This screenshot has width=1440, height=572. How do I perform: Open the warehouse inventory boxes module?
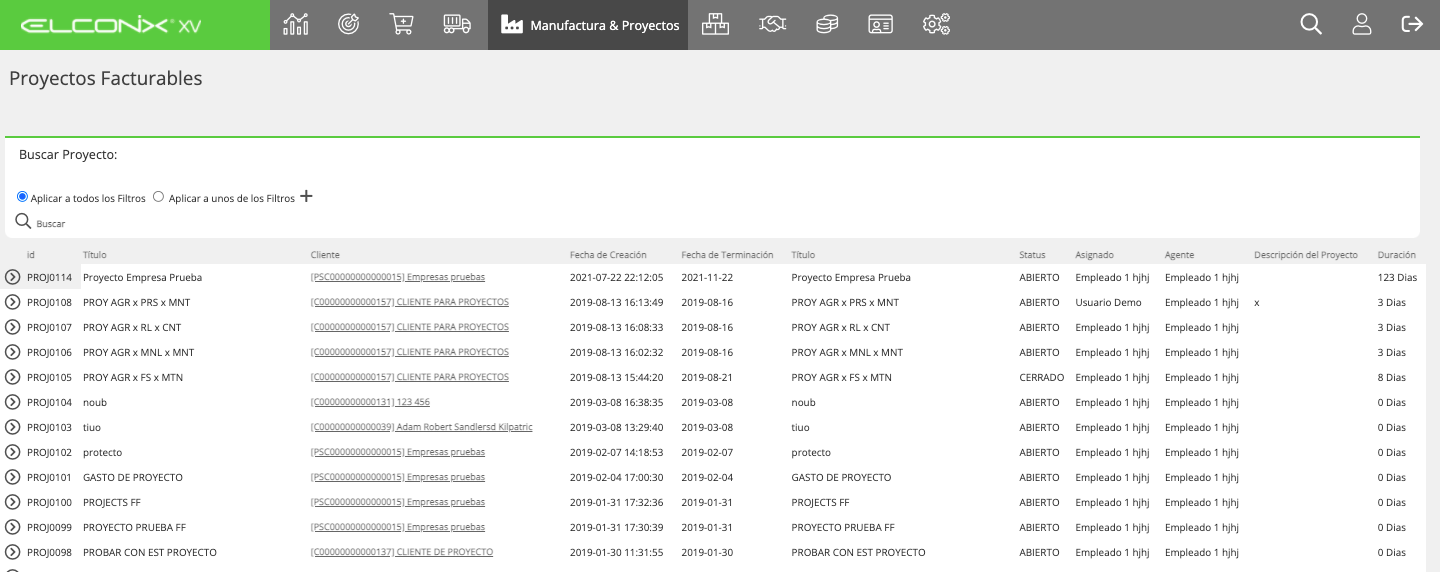coord(715,25)
